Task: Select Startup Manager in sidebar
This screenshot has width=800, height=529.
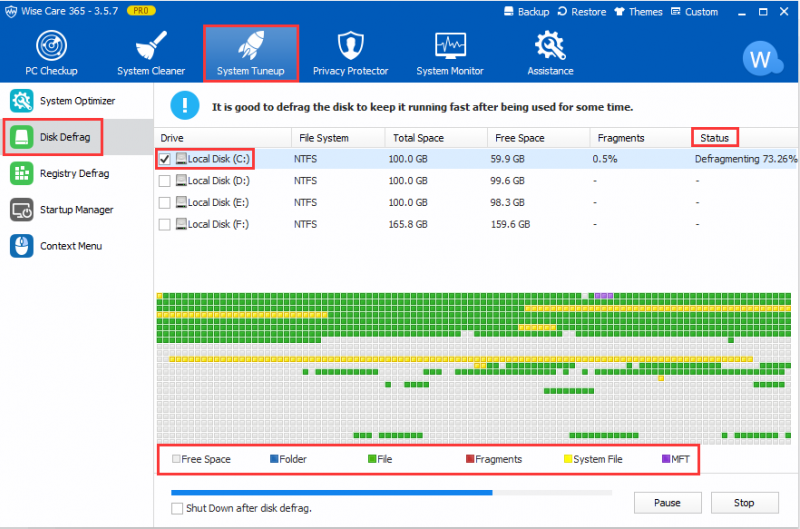Action: point(77,210)
